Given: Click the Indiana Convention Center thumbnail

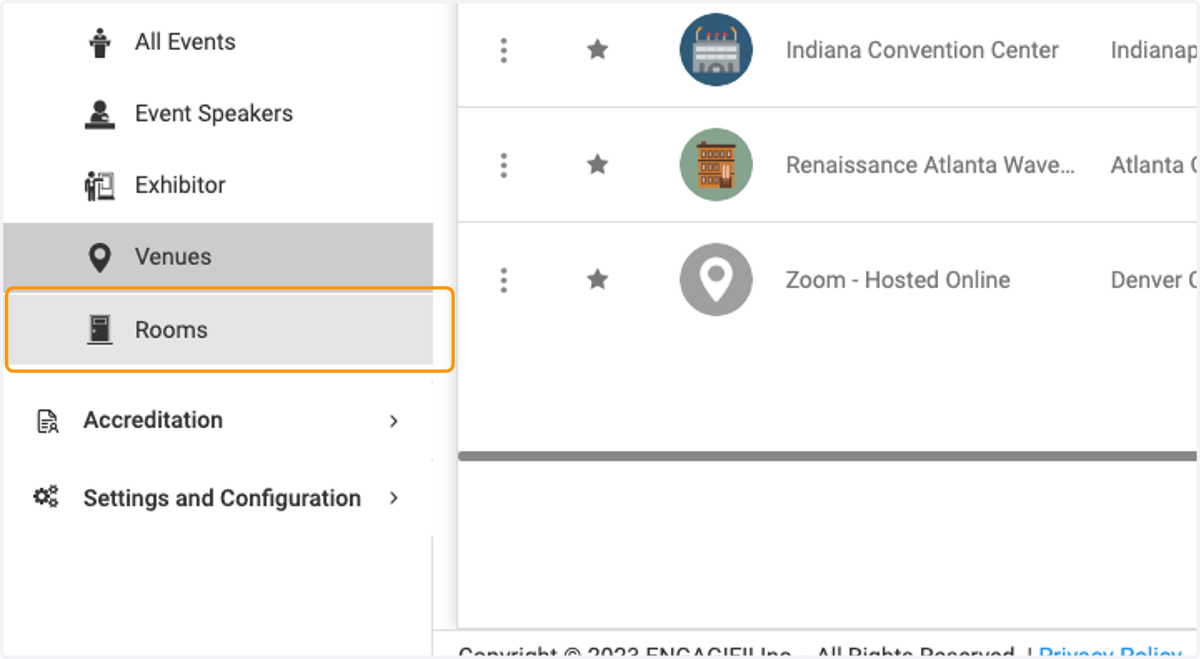Looking at the screenshot, I should [x=716, y=50].
